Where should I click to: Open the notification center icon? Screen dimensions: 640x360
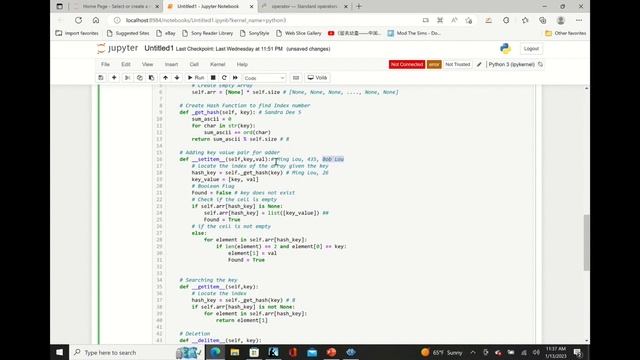pyautogui.click(x=577, y=352)
